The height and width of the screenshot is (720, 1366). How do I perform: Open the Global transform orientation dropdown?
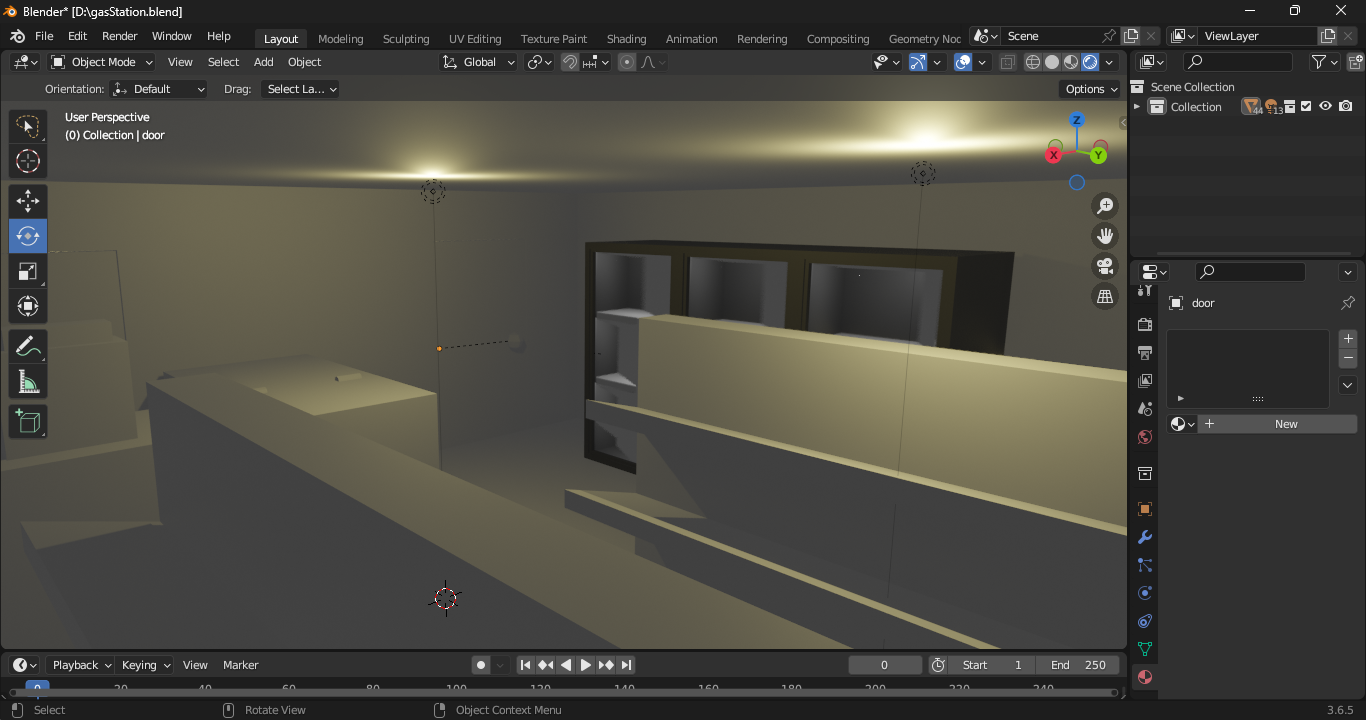[479, 62]
